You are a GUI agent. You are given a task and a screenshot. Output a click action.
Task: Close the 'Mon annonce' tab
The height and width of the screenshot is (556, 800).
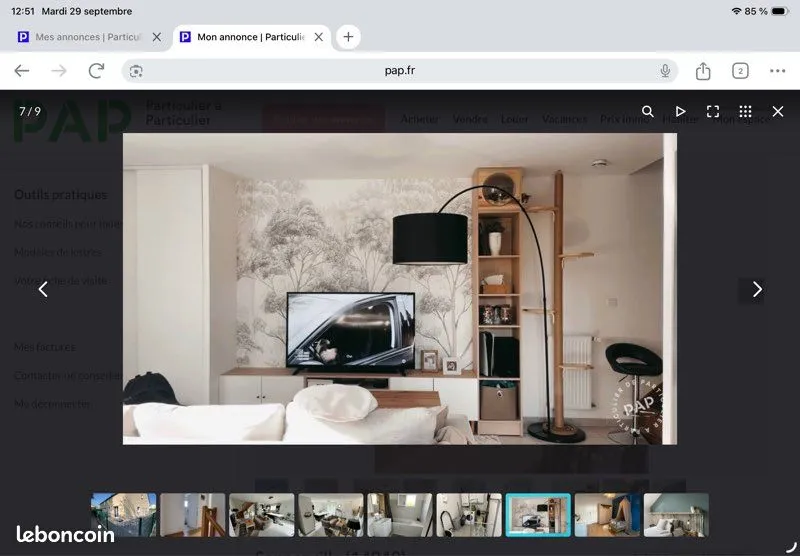click(318, 37)
